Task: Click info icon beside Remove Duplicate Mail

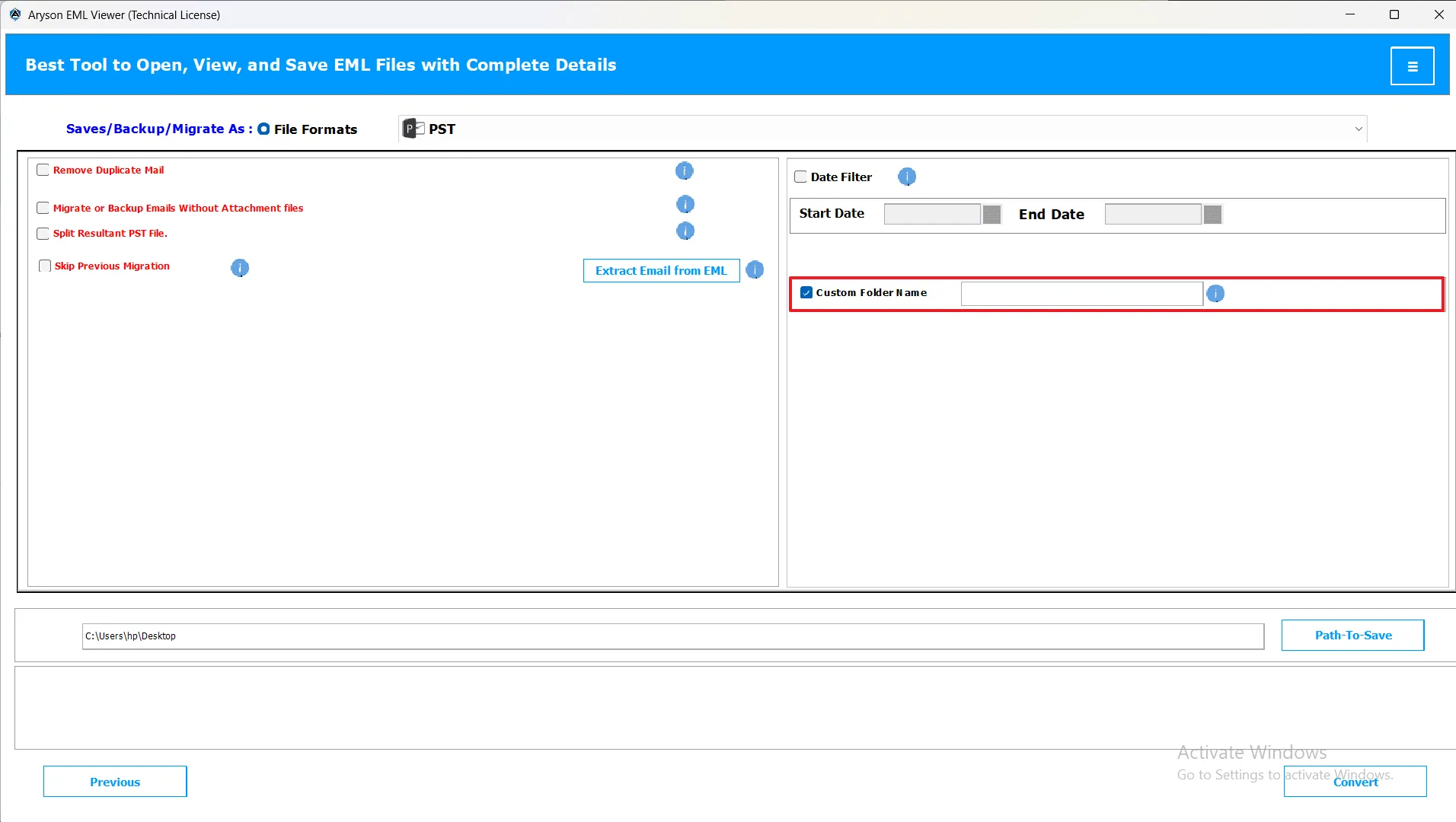Action: pos(684,171)
